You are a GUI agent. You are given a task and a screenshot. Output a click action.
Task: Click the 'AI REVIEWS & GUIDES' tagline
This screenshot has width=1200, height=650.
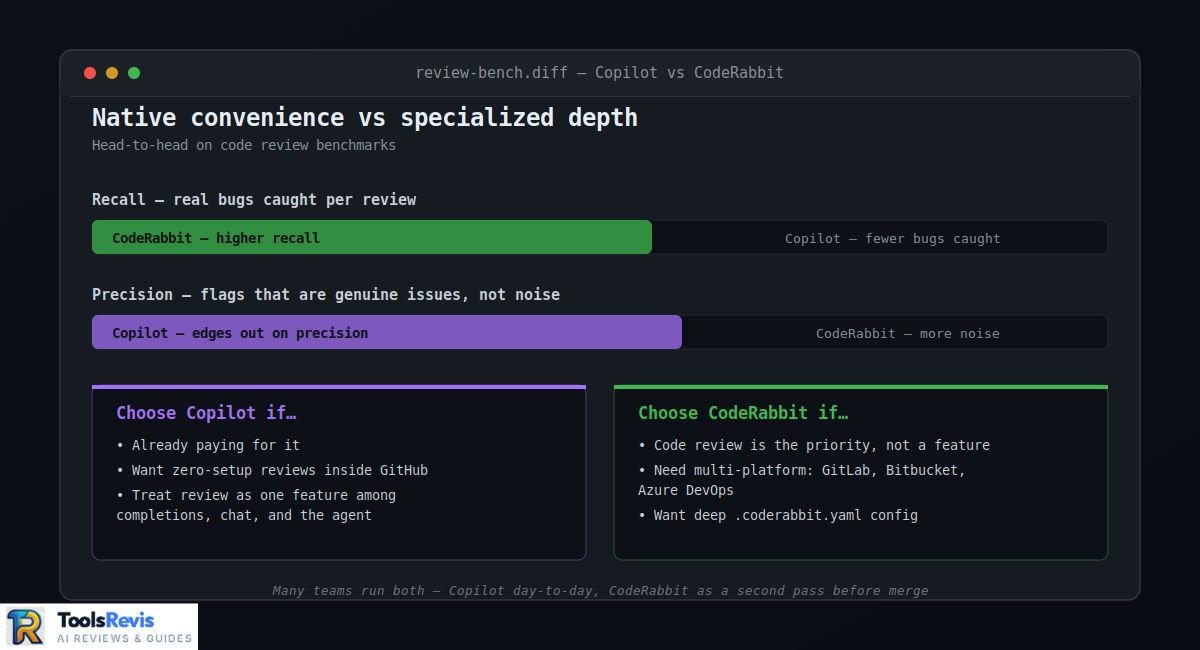[125, 638]
